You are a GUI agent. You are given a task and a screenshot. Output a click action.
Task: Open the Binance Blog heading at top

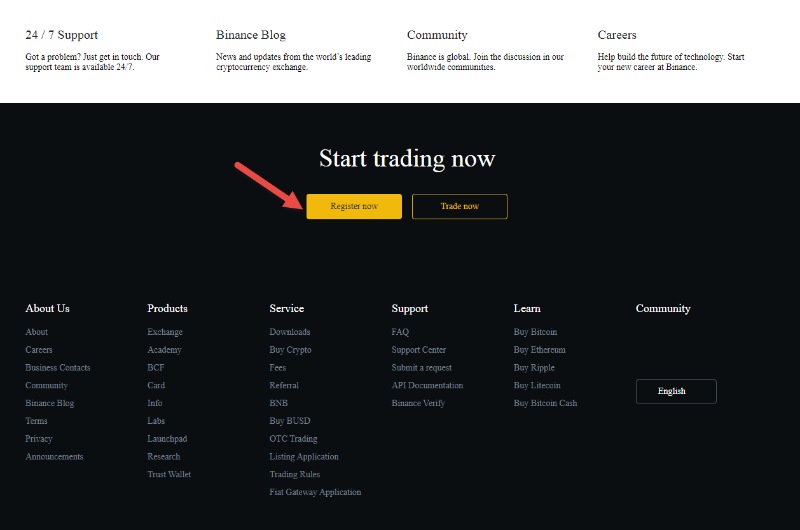(251, 35)
